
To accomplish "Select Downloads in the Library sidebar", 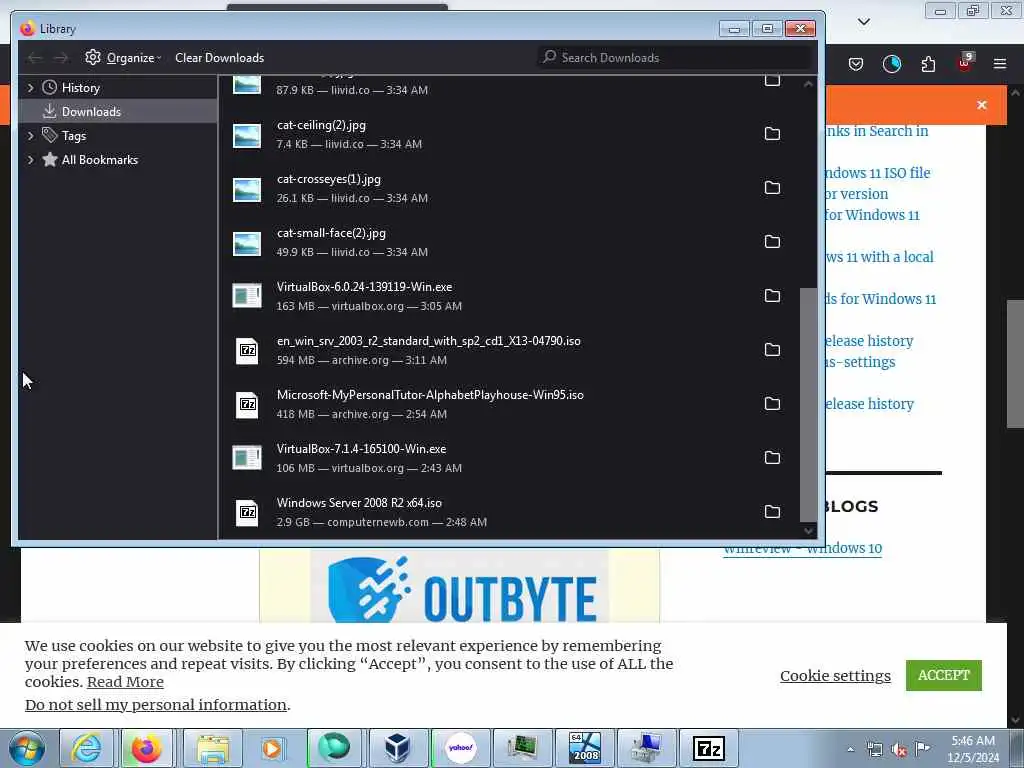I will [x=118, y=112].
